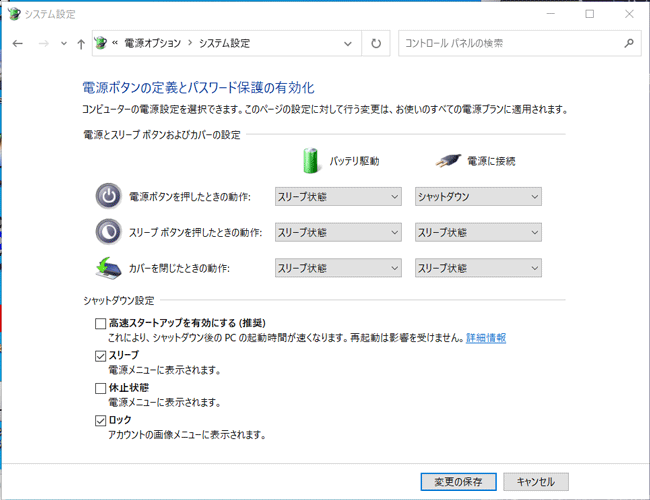Click the 電源に接続 column label
650x500 pixels.
[491, 161]
